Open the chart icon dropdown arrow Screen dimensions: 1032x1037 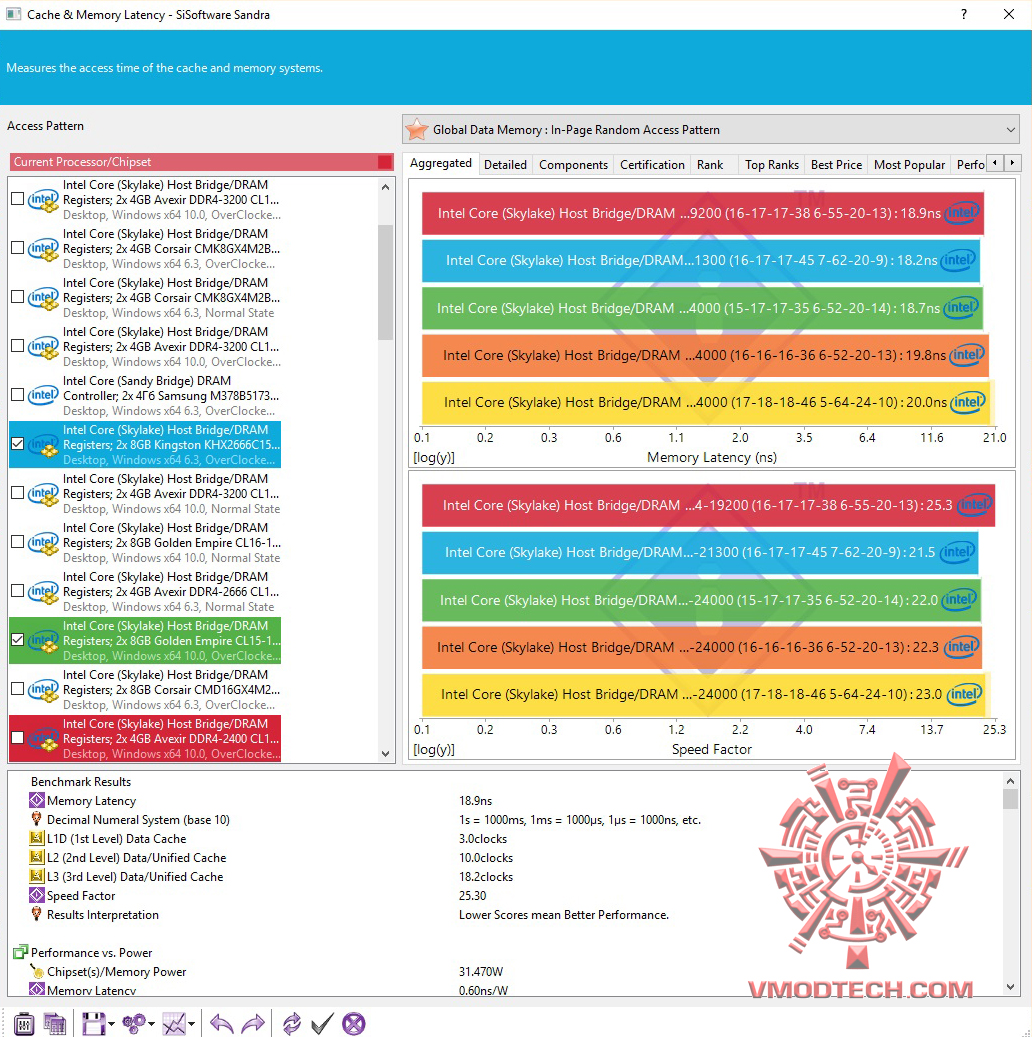192,1024
